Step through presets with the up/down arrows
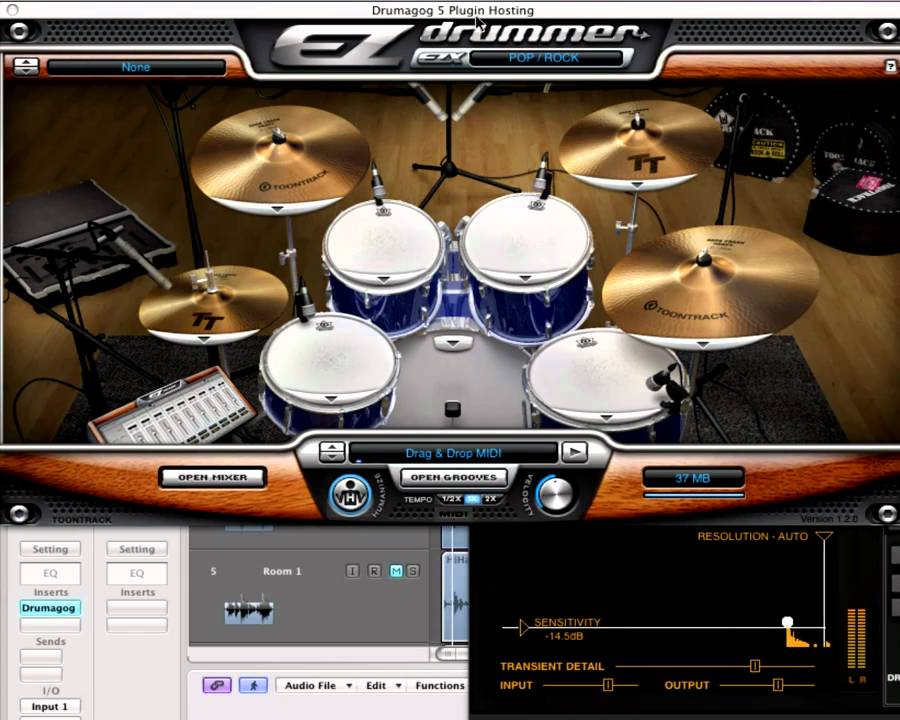The image size is (900, 720). [x=26, y=67]
